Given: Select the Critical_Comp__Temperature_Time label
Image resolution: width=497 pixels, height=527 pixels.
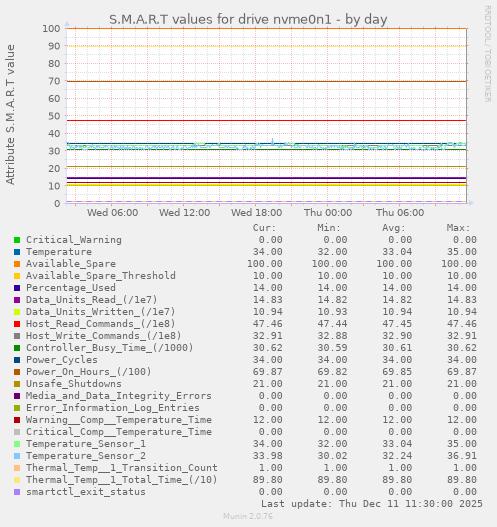Looking at the screenshot, I should tap(119, 432).
